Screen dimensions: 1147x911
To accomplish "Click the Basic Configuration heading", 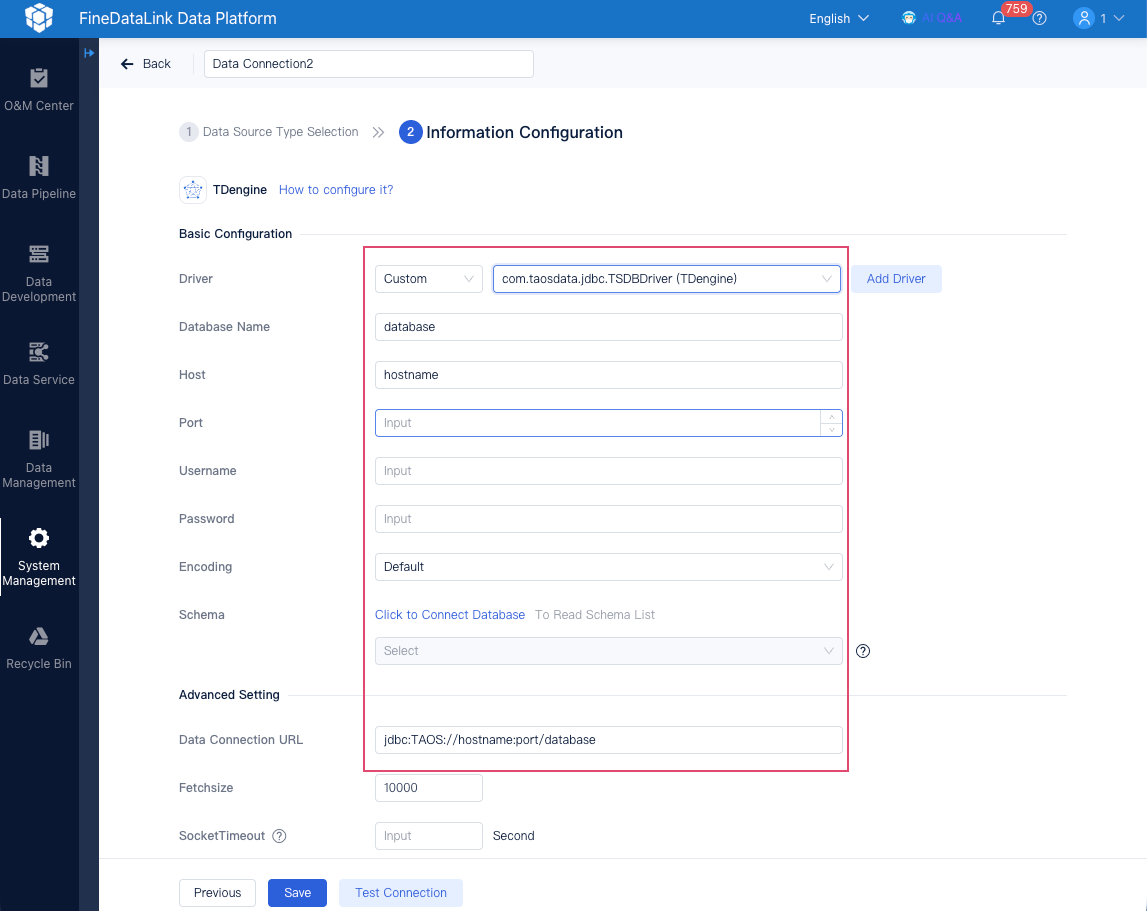I will 236,233.
